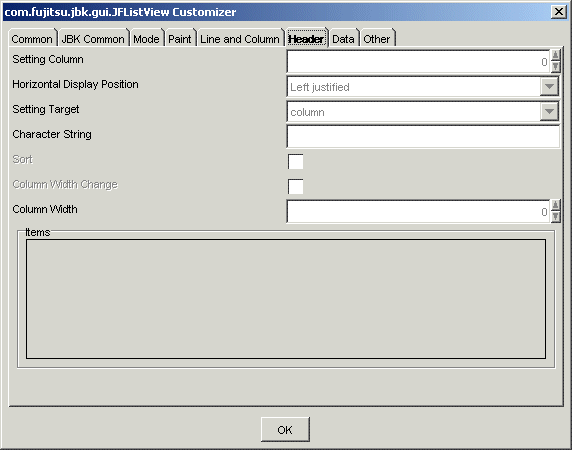Increase Column Width with up arrow
The image size is (572, 450).
tap(555, 205)
